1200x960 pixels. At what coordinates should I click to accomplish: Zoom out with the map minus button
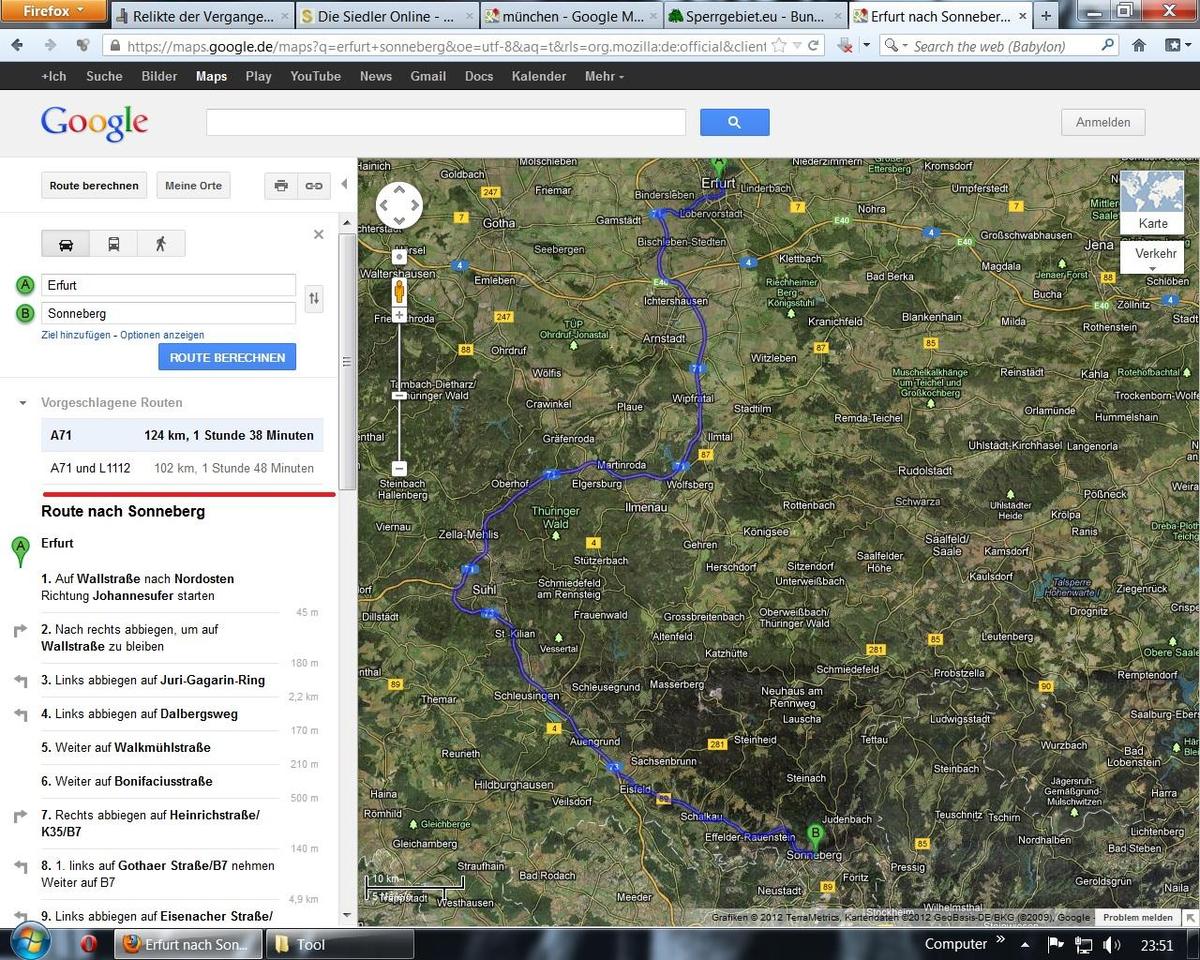(x=399, y=468)
